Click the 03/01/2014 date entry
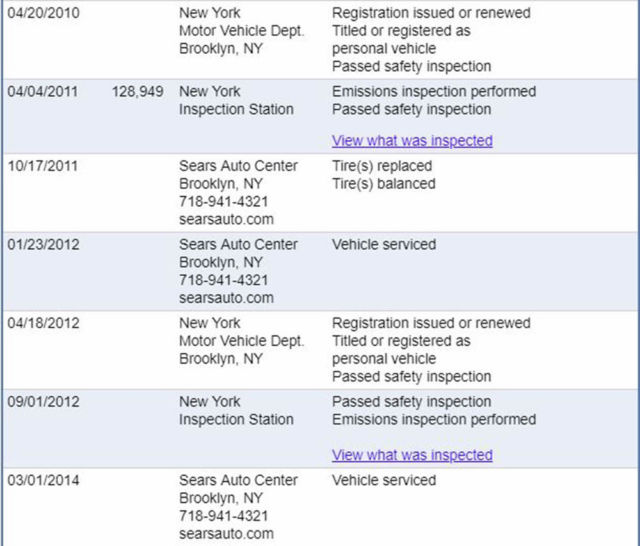This screenshot has height=546, width=640. [43, 480]
